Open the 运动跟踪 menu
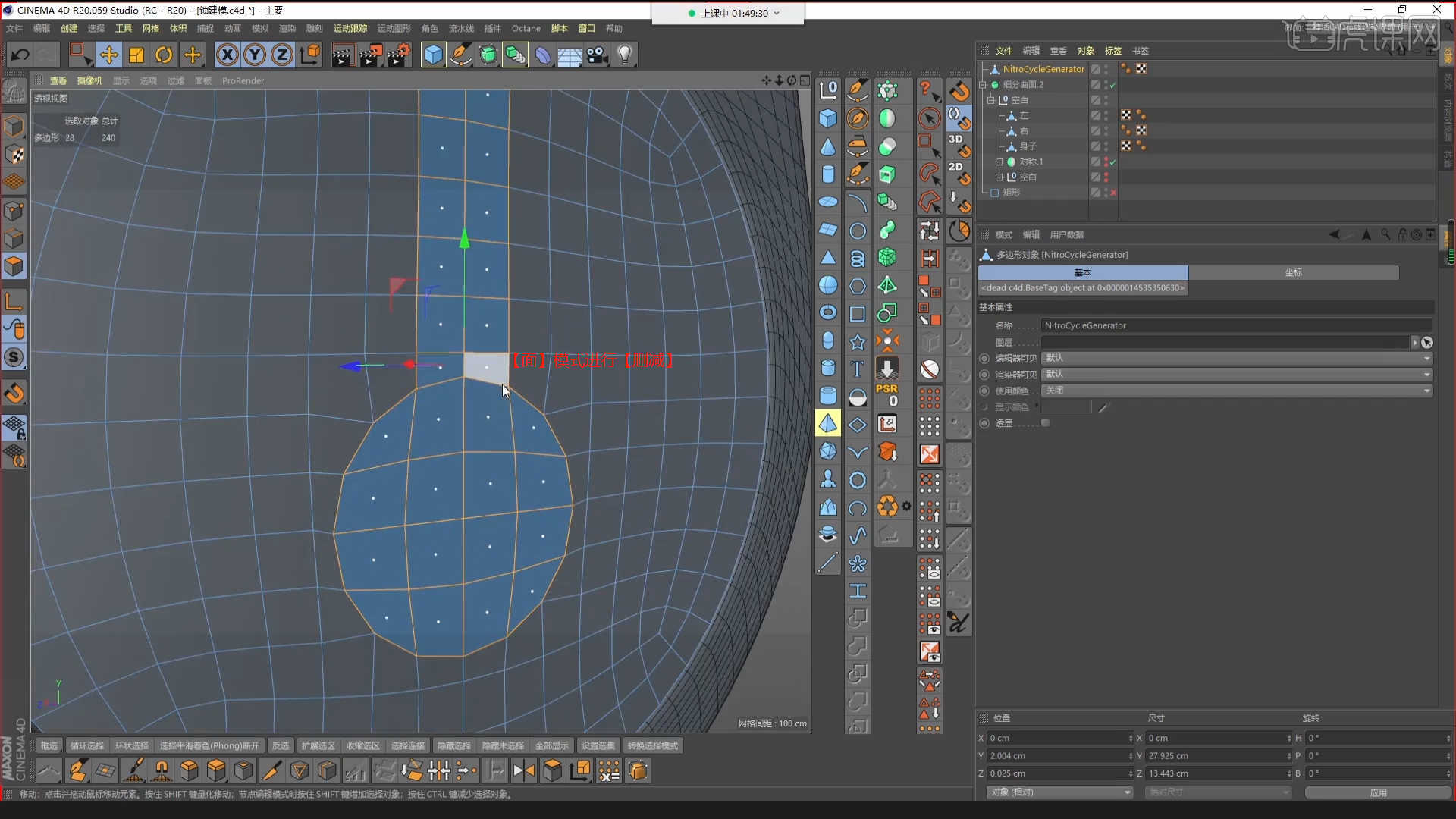This screenshot has height=819, width=1456. pos(350,28)
